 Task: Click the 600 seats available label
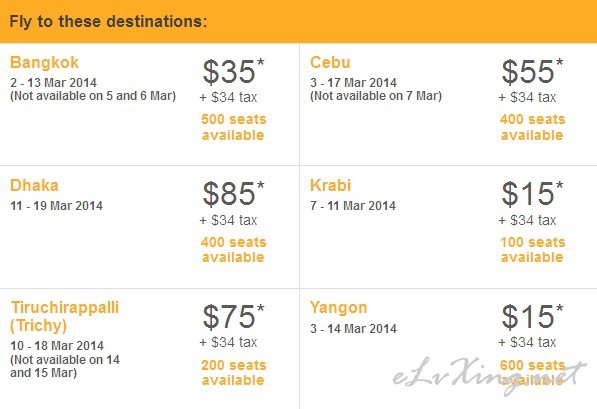[x=532, y=372]
